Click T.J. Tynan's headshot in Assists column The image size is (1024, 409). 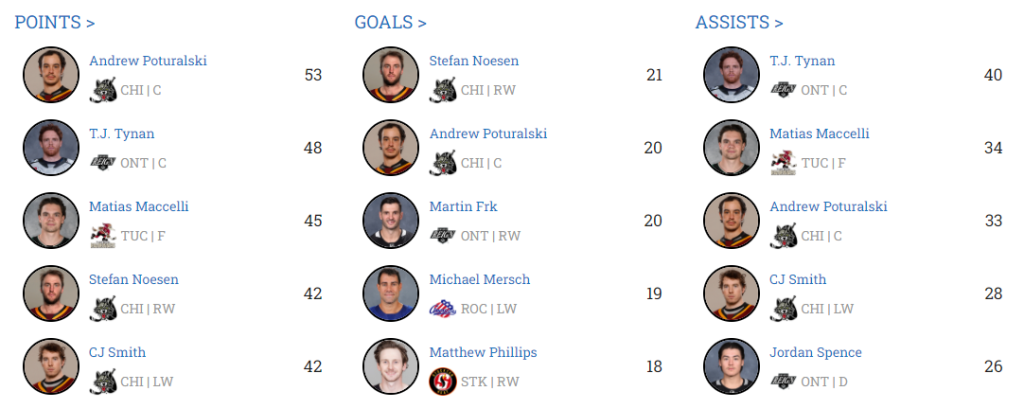coord(731,75)
